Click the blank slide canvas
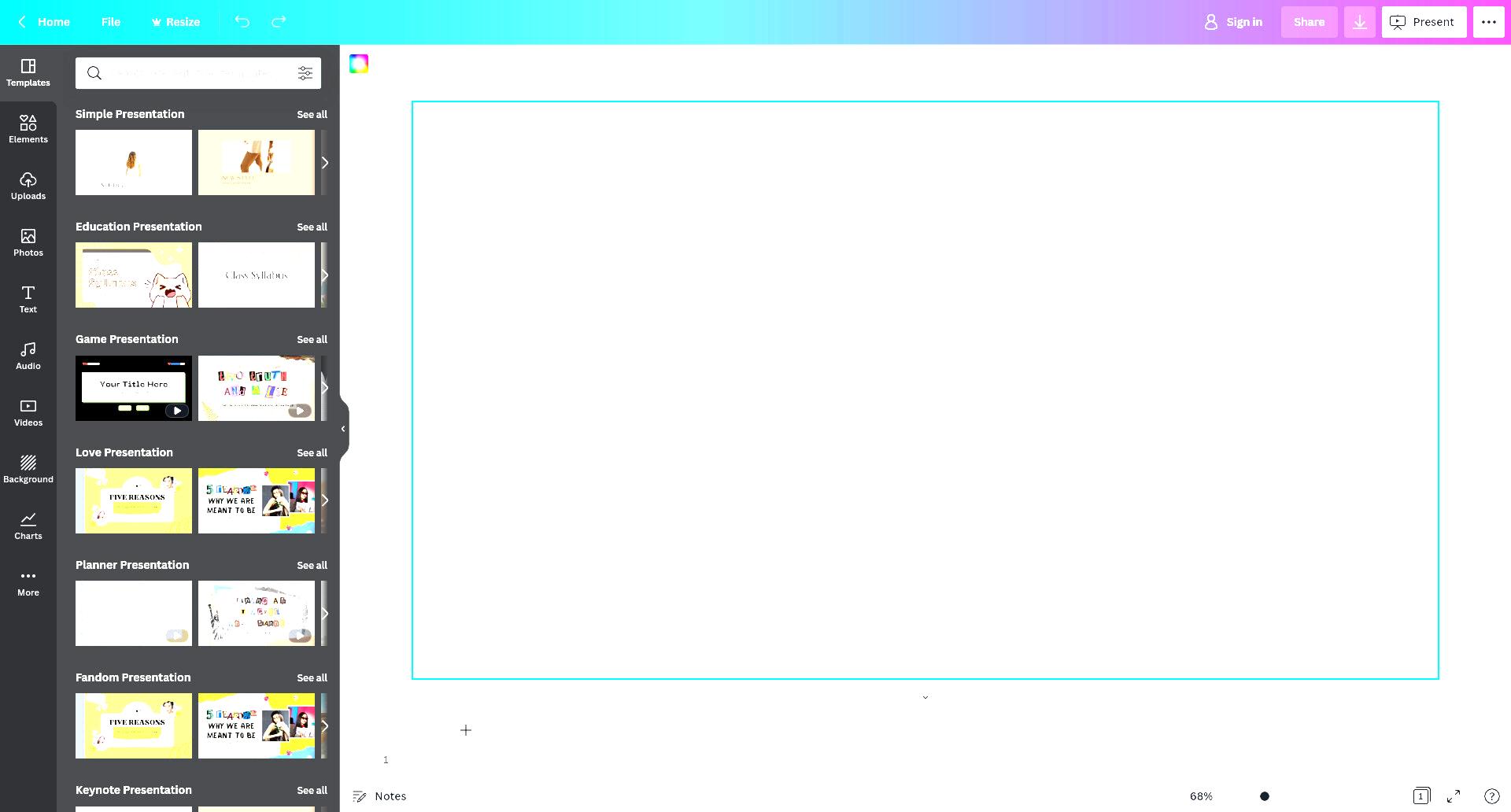This screenshot has width=1511, height=812. [925, 390]
